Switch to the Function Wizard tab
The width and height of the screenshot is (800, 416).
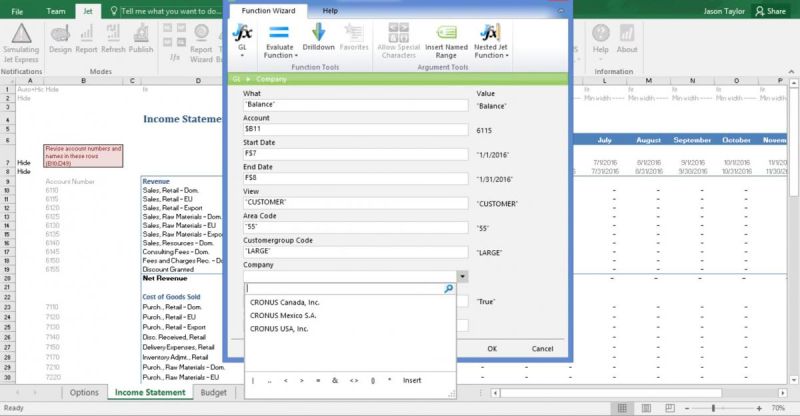point(268,11)
